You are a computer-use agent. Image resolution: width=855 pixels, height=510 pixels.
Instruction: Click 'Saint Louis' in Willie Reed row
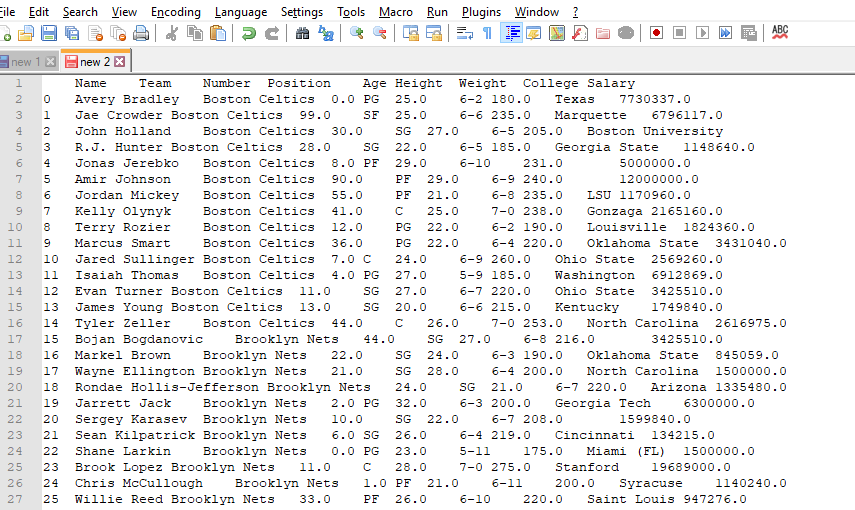click(630, 499)
